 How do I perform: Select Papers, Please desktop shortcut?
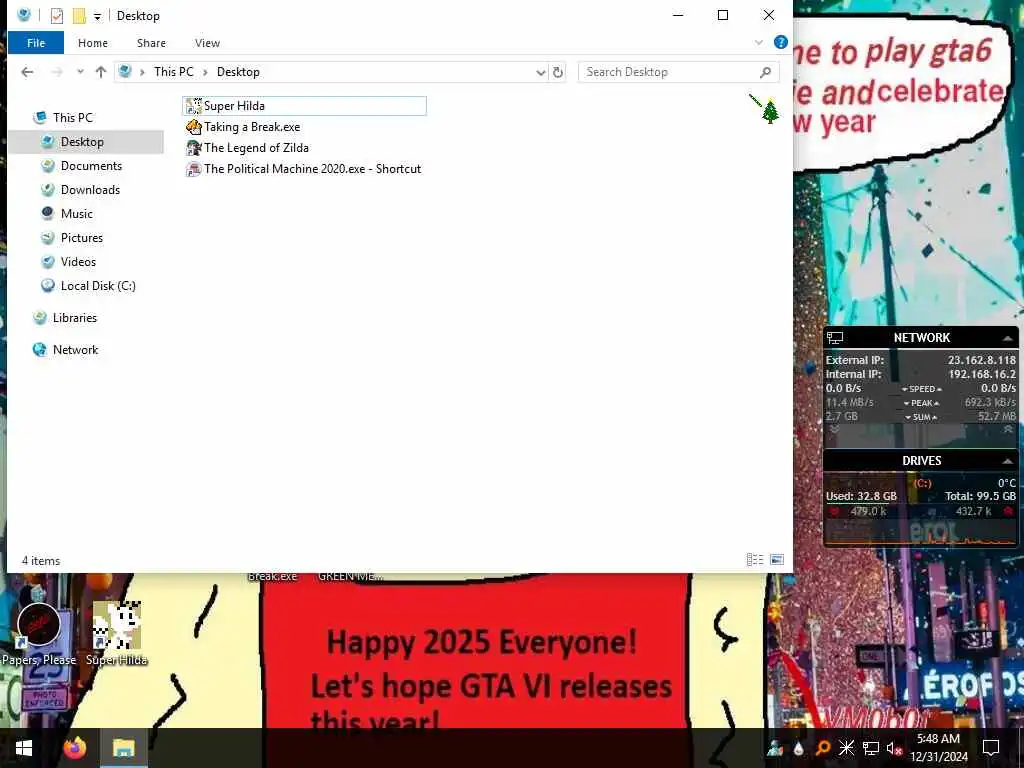pos(39,633)
